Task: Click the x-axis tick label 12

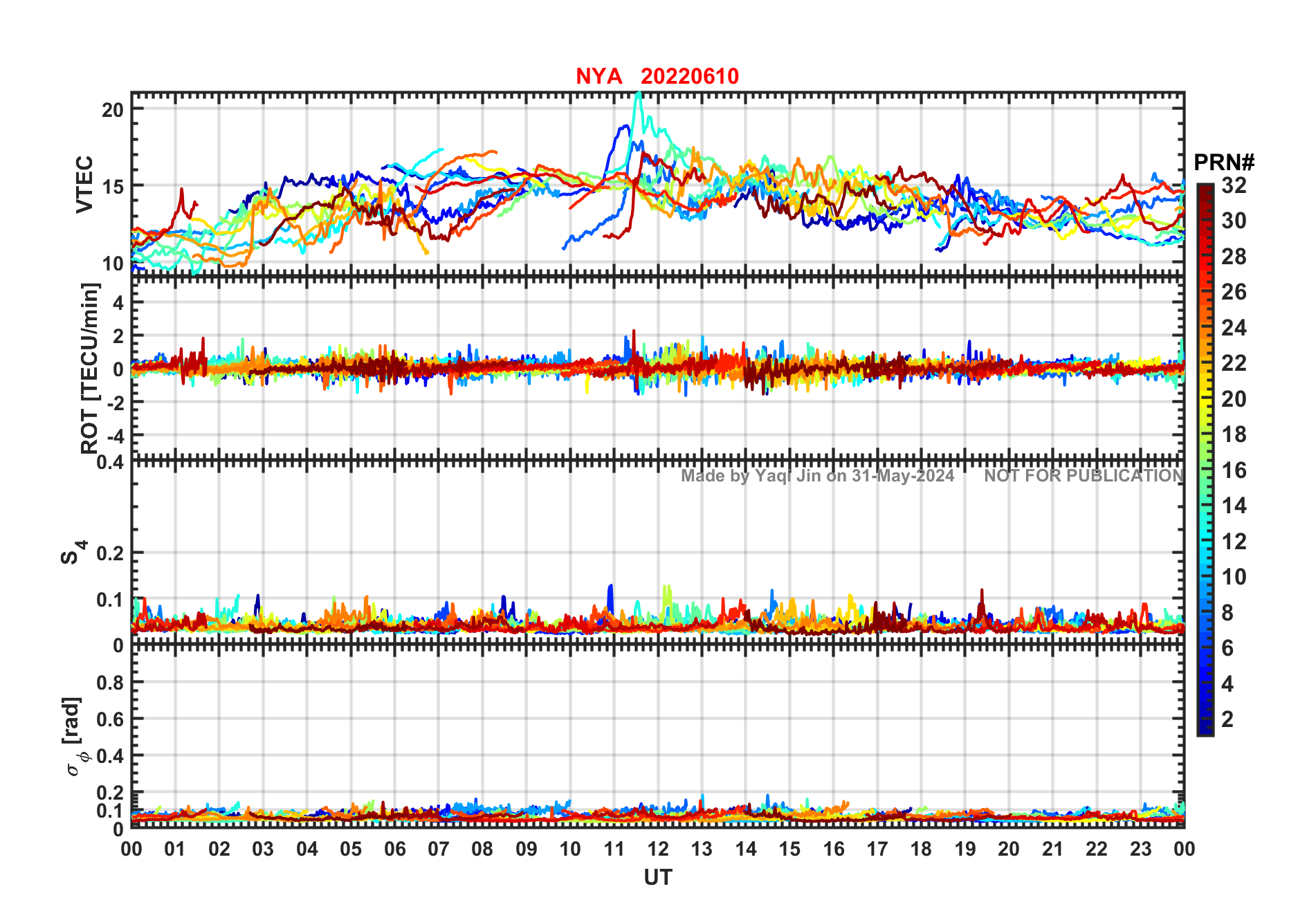Action: point(657,849)
